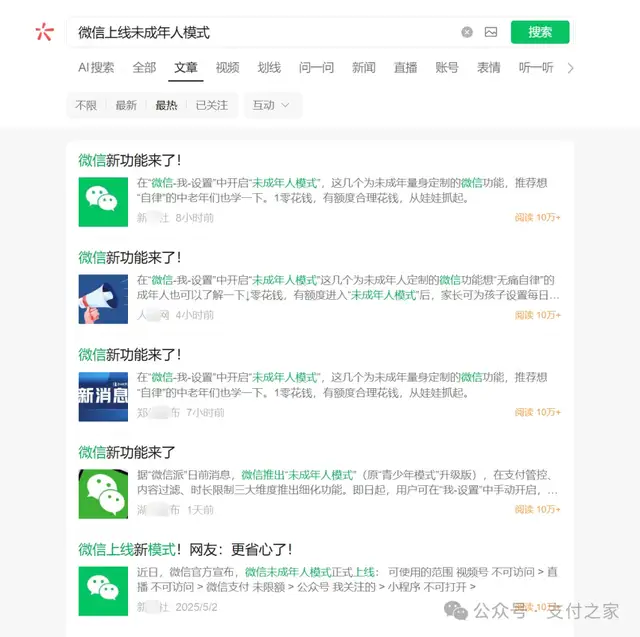Click the megaphone thumbnail of the 4小时前 article

point(103,299)
